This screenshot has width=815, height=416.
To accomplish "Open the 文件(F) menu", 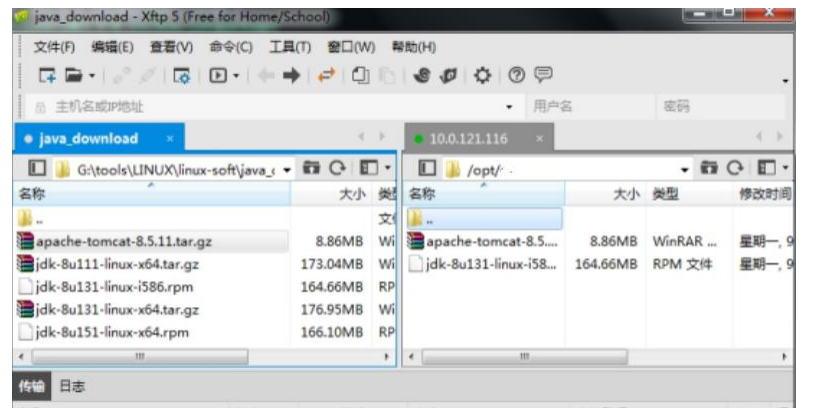I will click(54, 47).
